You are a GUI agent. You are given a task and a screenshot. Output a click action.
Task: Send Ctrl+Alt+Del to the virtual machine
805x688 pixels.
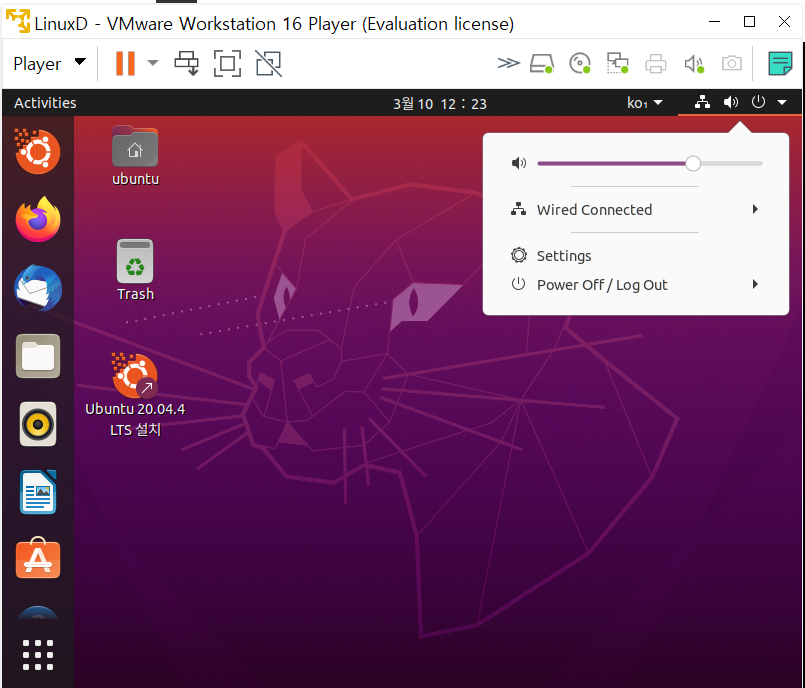(x=187, y=64)
